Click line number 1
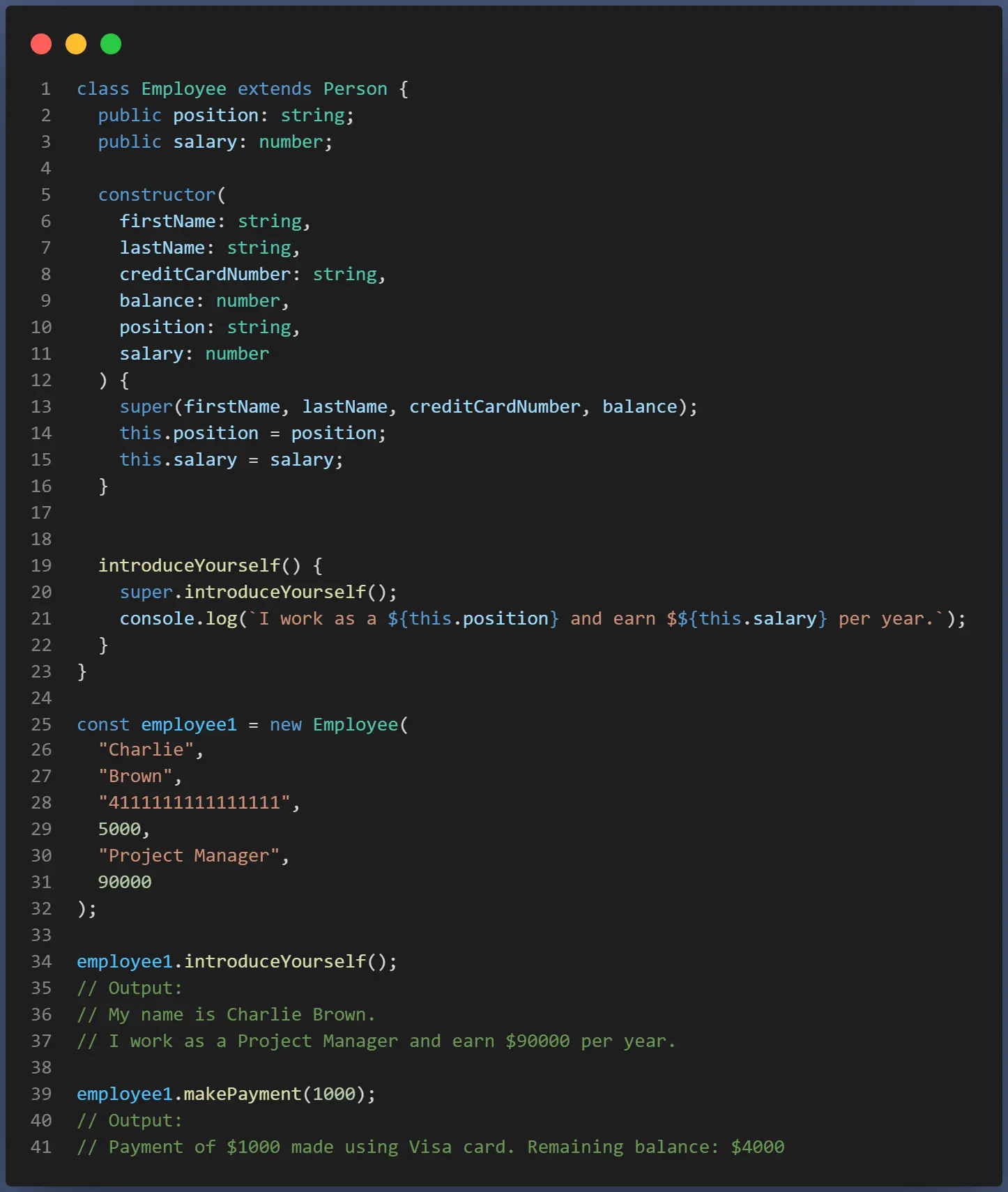The width and height of the screenshot is (1008, 1192). pyautogui.click(x=46, y=89)
